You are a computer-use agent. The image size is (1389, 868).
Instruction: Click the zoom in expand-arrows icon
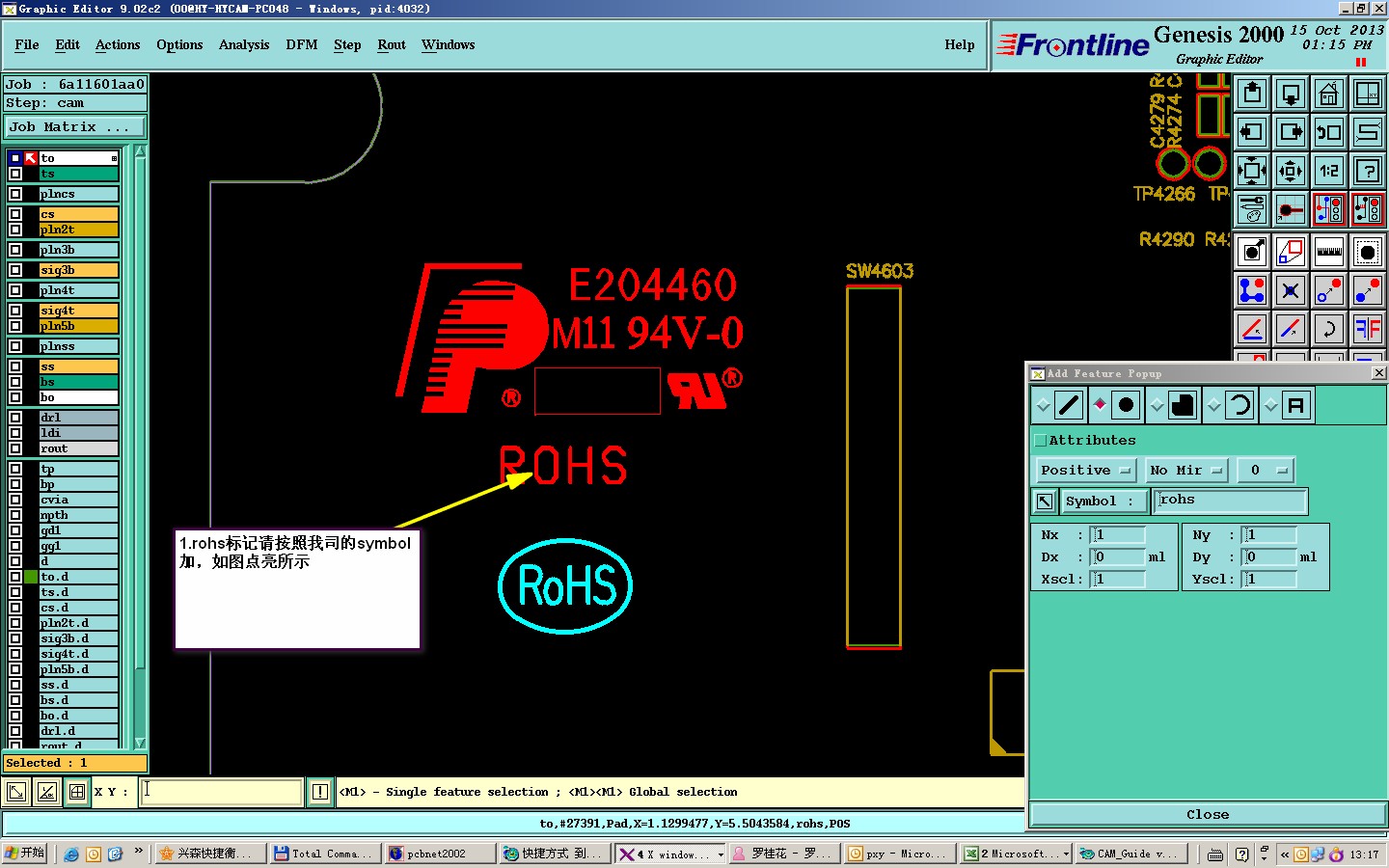click(1252, 171)
